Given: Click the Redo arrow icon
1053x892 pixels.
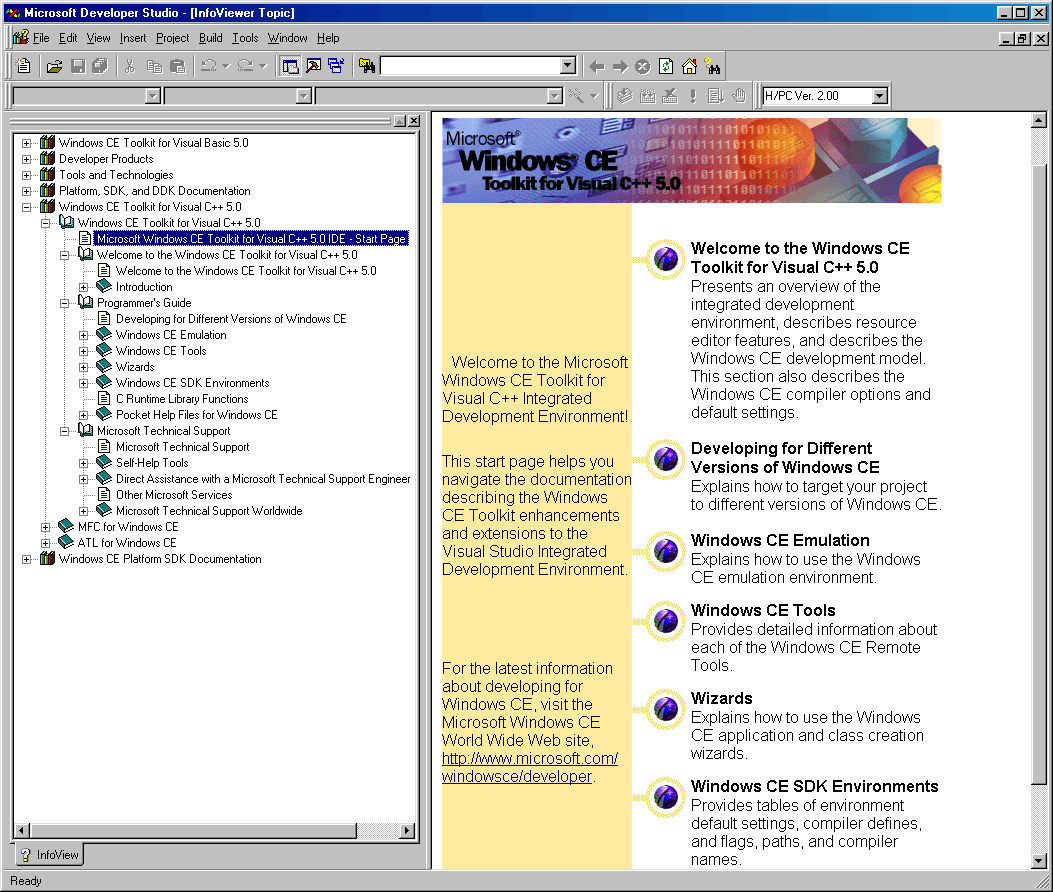Looking at the screenshot, I should click(246, 66).
